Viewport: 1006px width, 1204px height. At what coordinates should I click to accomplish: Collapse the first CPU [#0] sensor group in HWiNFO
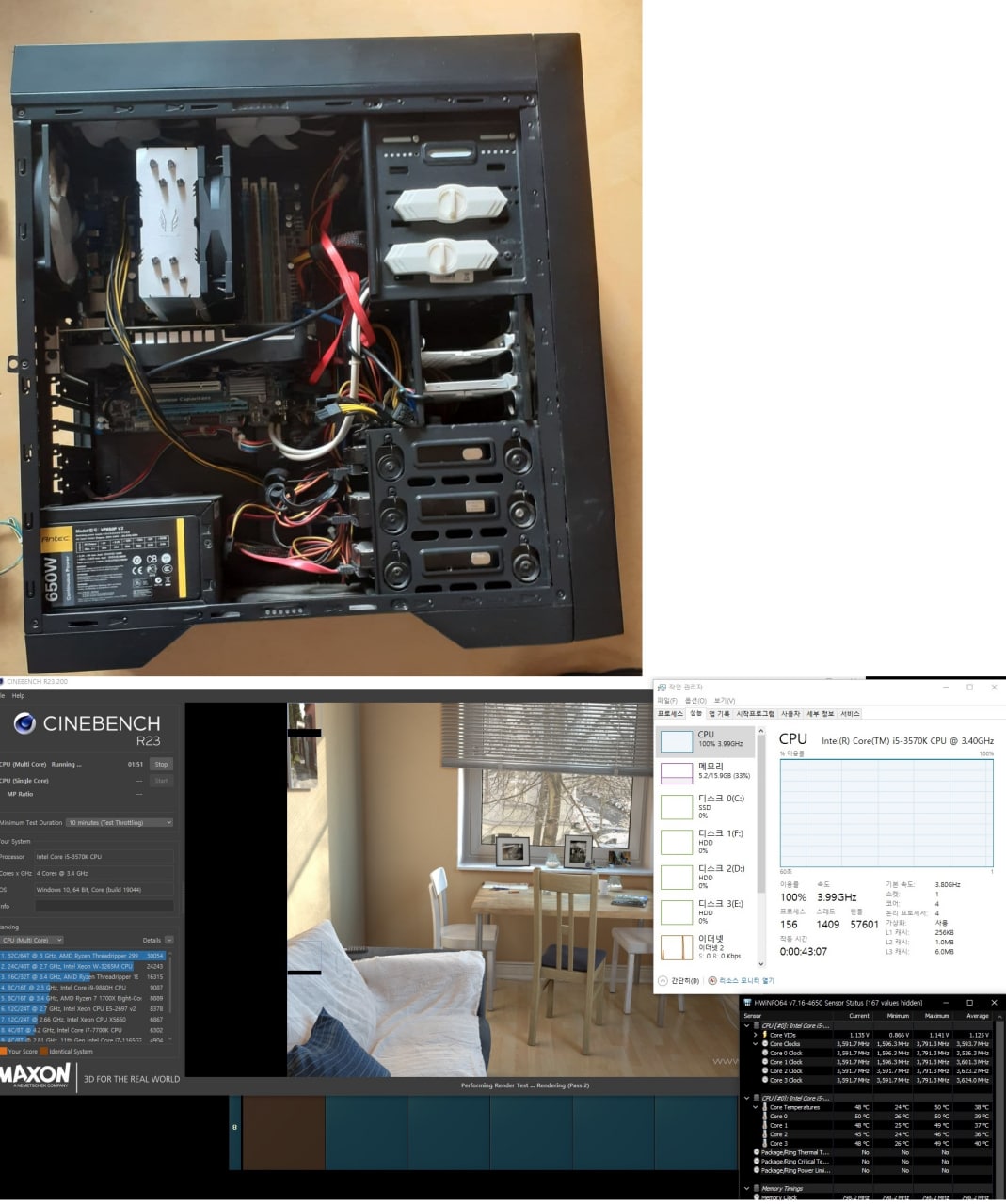click(747, 1026)
